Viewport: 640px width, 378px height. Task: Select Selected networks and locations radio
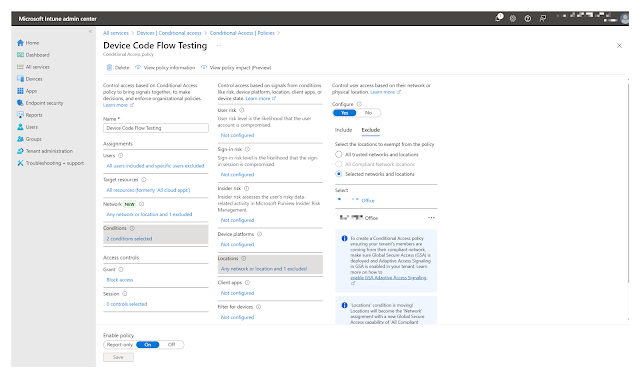tap(338, 174)
